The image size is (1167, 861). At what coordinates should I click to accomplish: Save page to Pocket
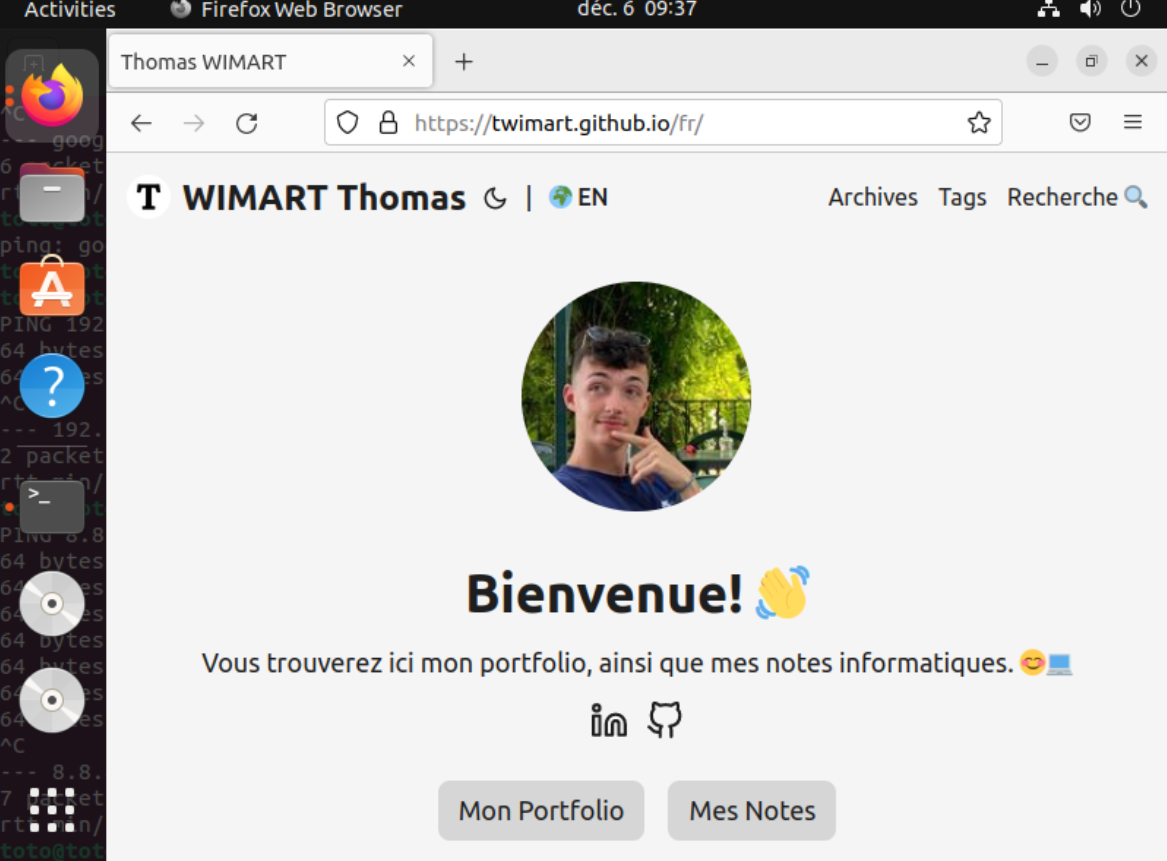pyautogui.click(x=1080, y=122)
